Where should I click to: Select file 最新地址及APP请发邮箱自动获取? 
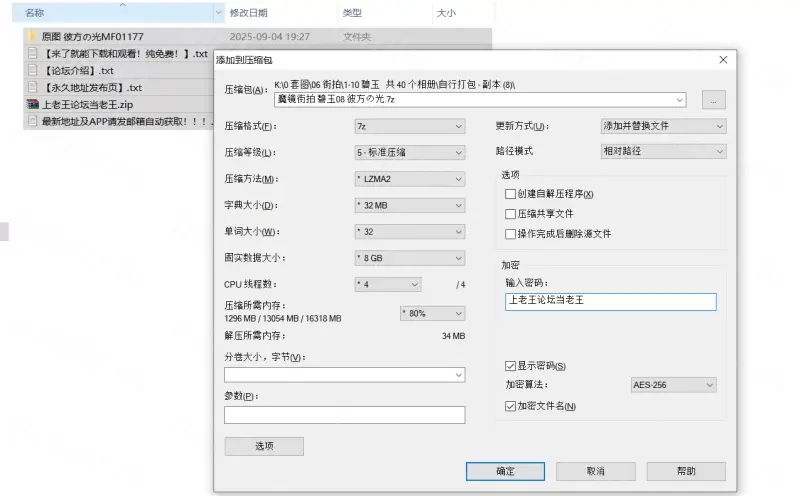pyautogui.click(x=126, y=121)
